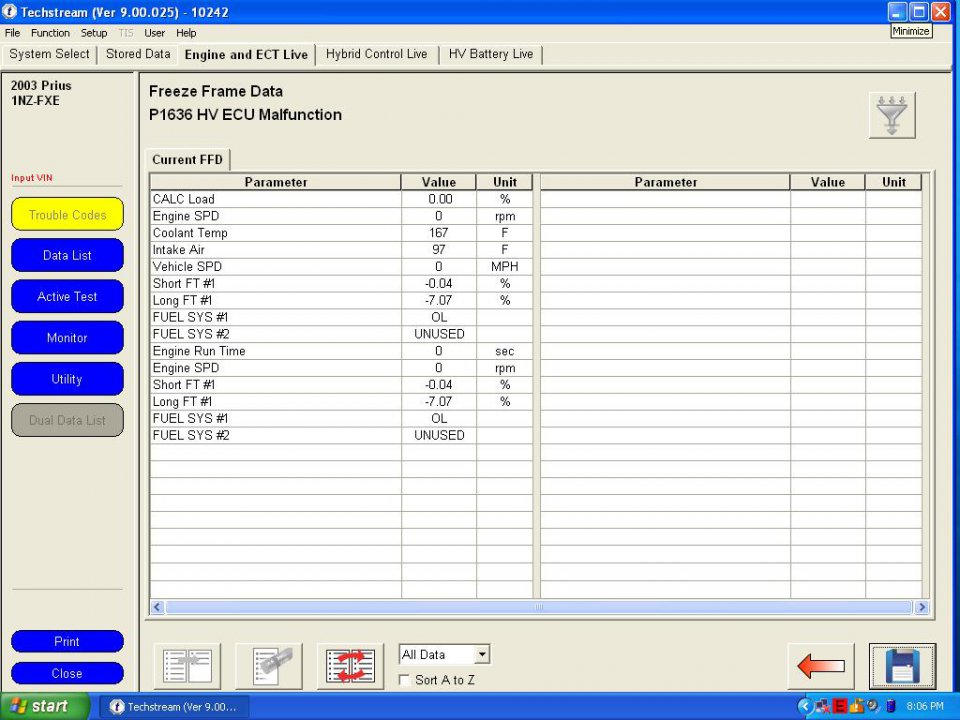This screenshot has width=960, height=720.
Task: Click the right-side Parameter column header
Action: [666, 182]
